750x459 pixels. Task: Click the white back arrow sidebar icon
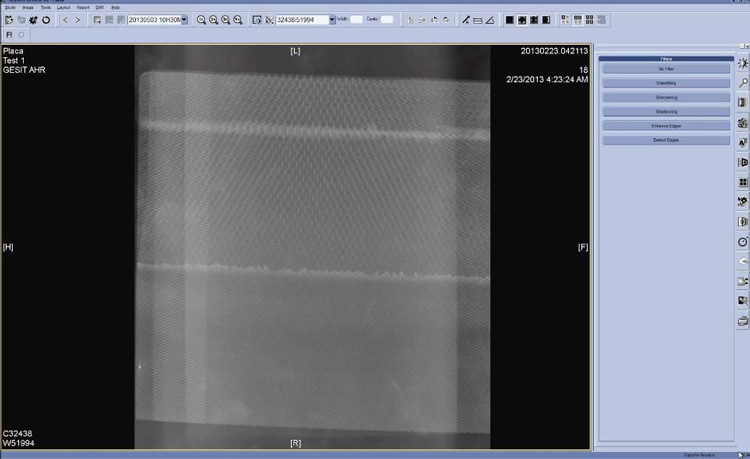tap(743, 261)
